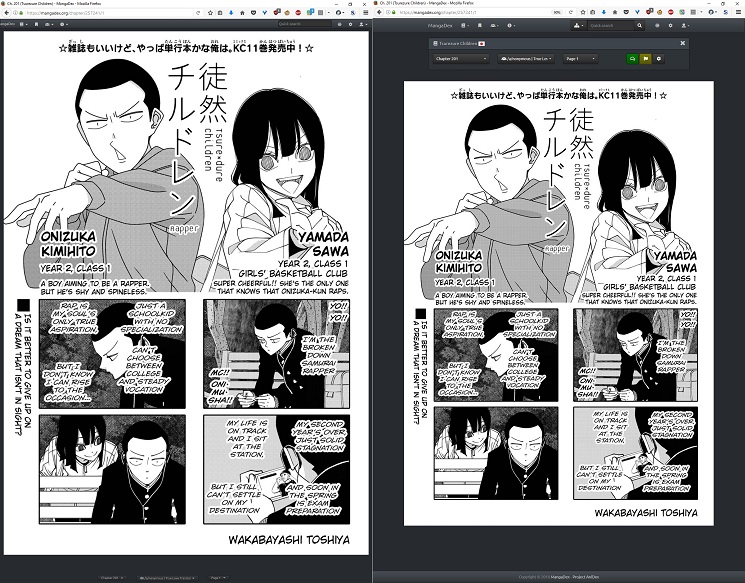Open the Page 1 dropdown in the right window
This screenshot has width=745, height=583.
point(580,59)
